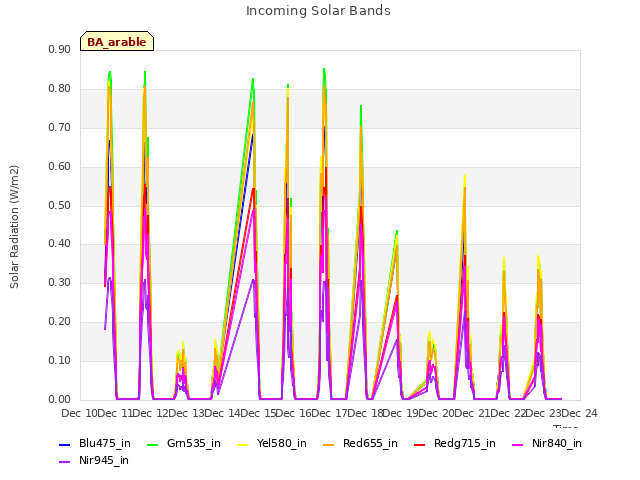Click the 0.70 y-axis tick label
The height and width of the screenshot is (480, 640).
click(x=60, y=127)
